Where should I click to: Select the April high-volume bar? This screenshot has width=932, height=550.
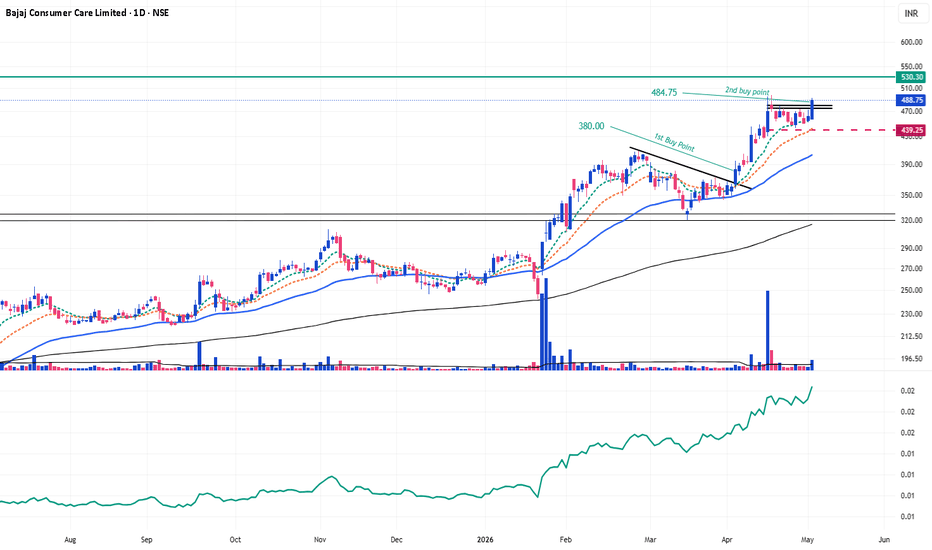click(x=767, y=330)
